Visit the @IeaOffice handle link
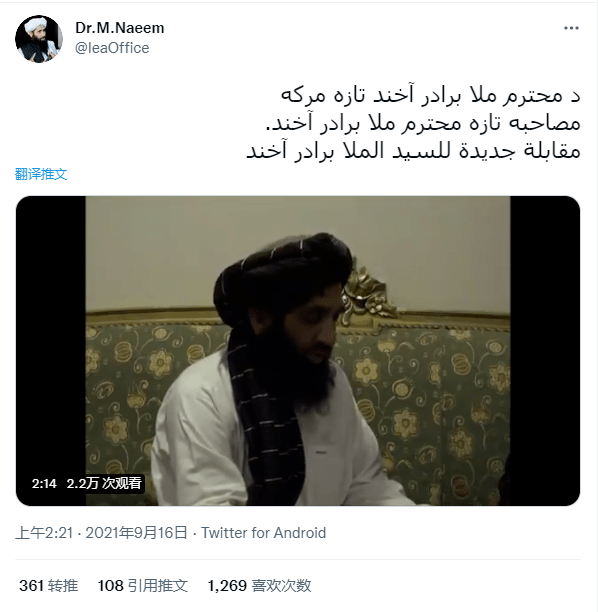The height and width of the screenshot is (612, 598). 112,48
